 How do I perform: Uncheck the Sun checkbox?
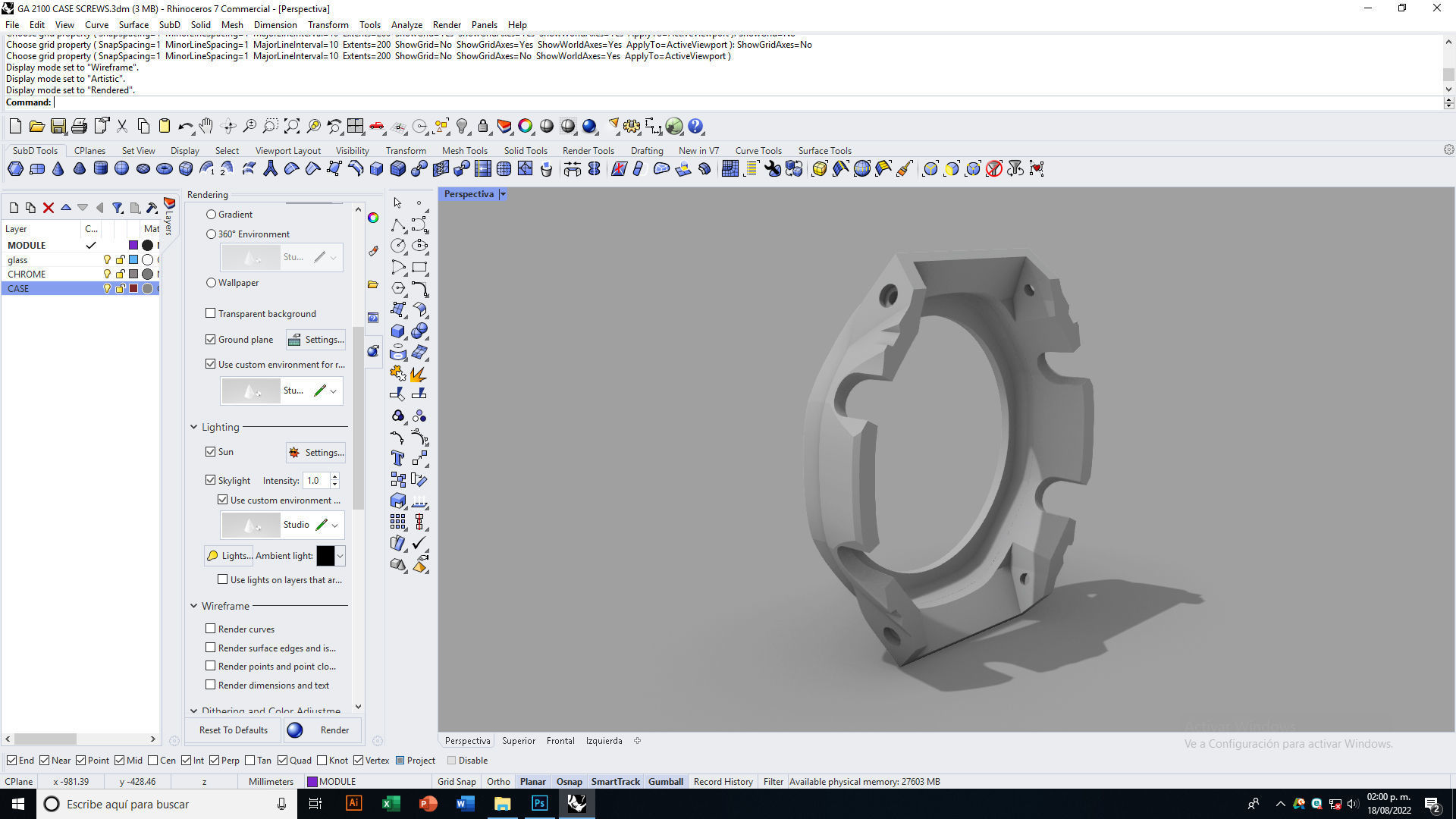pyautogui.click(x=211, y=452)
